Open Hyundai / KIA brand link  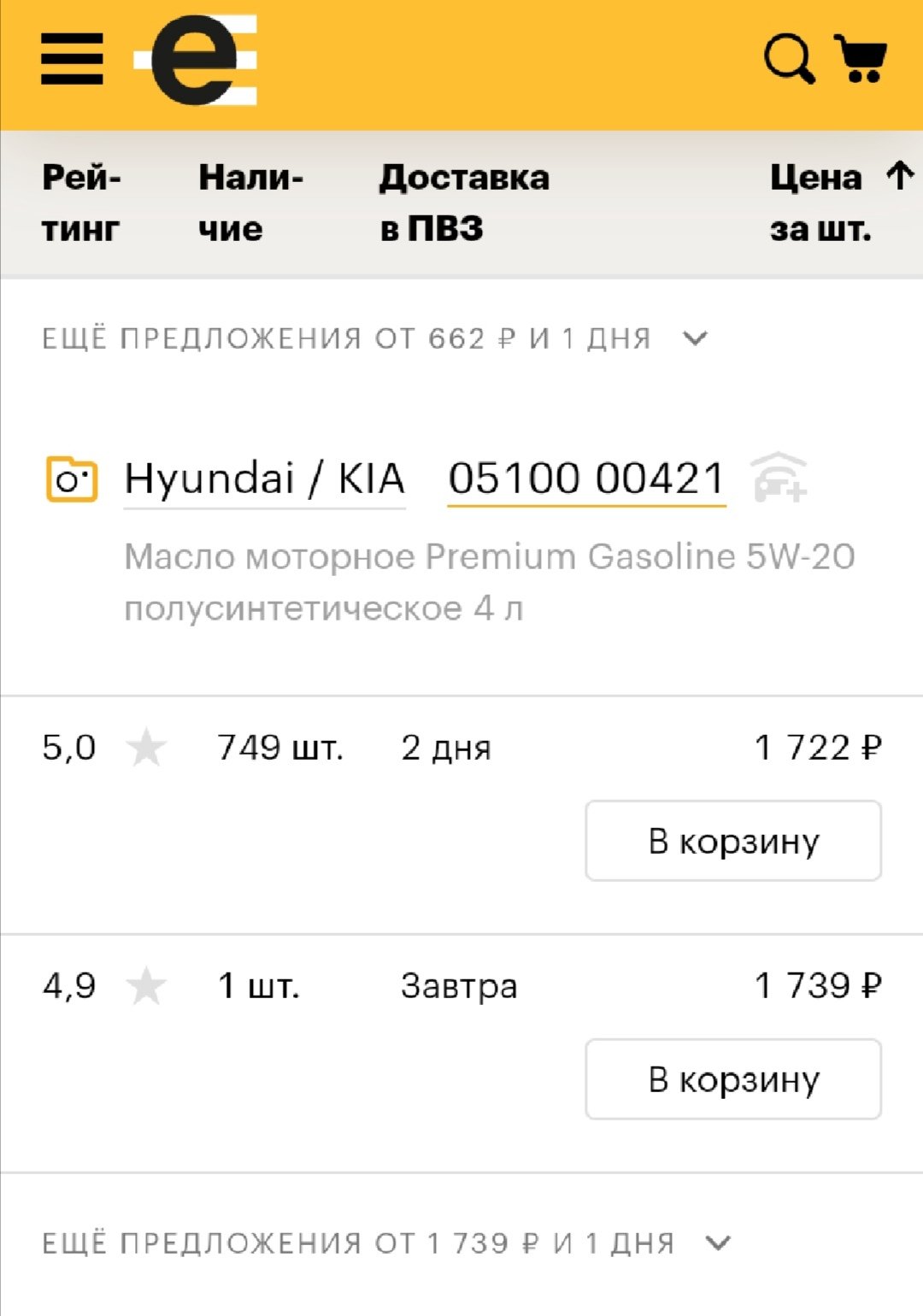click(264, 479)
